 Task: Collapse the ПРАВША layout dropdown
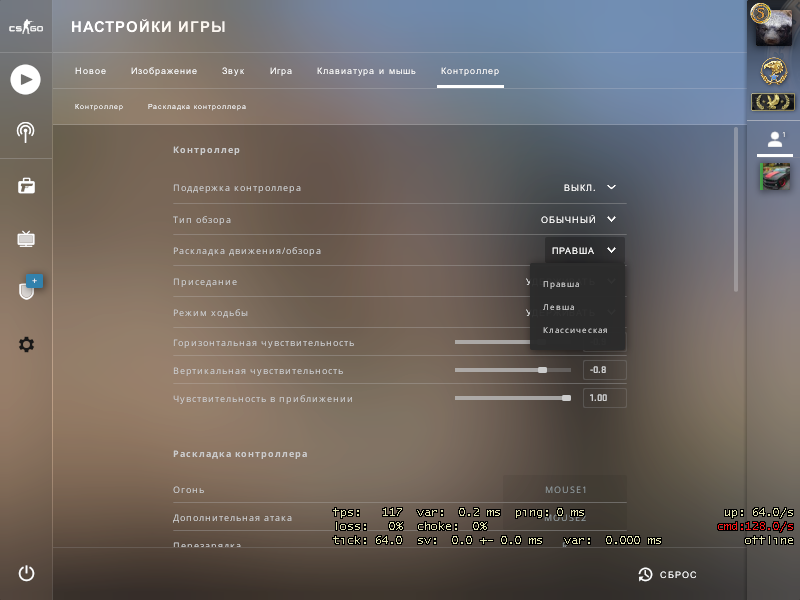coord(585,251)
